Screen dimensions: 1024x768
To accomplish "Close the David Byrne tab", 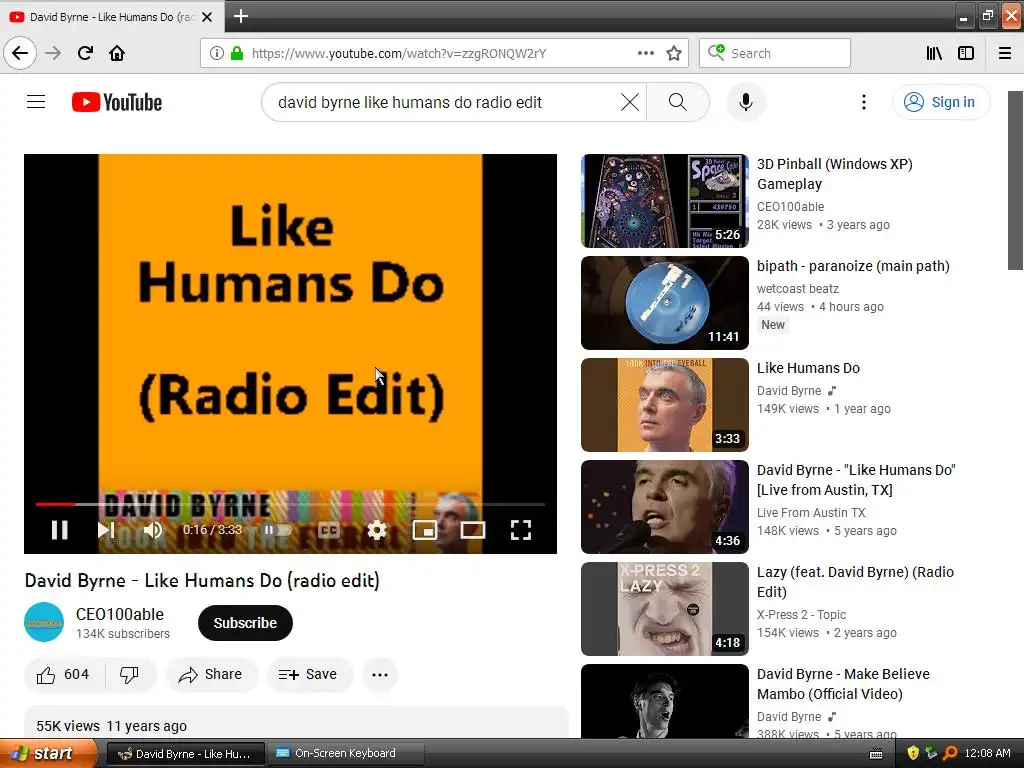I will [x=207, y=17].
